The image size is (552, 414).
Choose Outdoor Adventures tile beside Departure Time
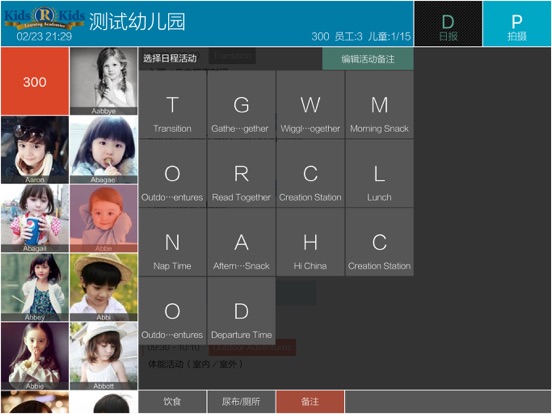coord(172,310)
